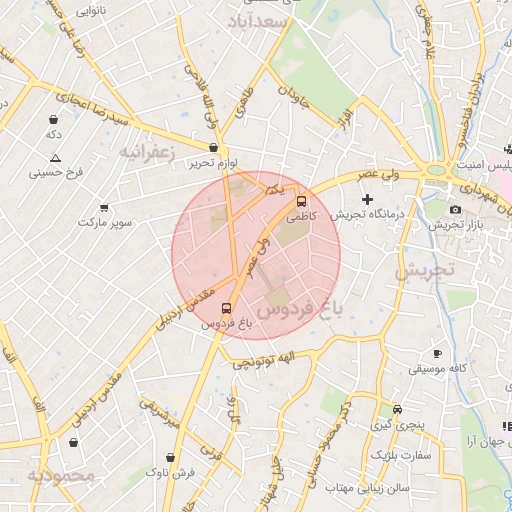Click the نانوایی bakery label
Viewport: 512px width, 512px height.
pos(91,12)
